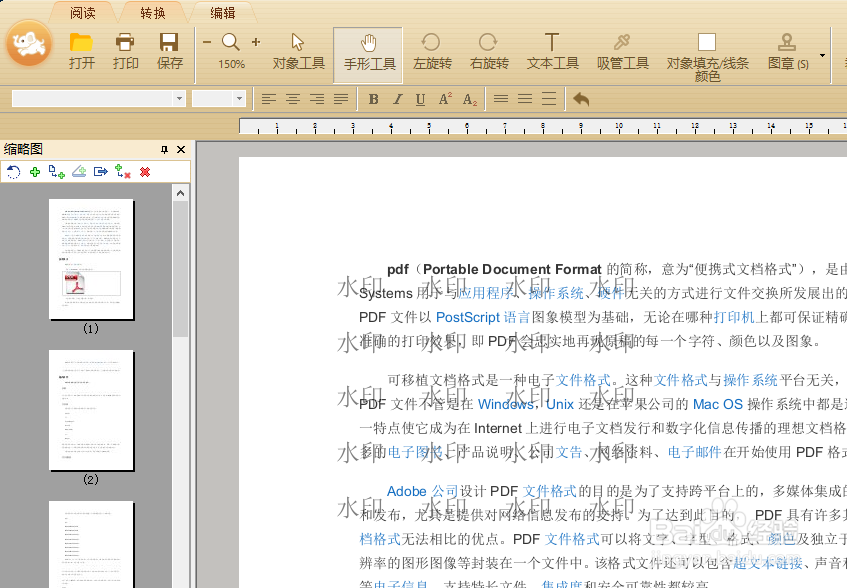Click the Unix link
Image resolution: width=847 pixels, height=588 pixels.
[560, 404]
